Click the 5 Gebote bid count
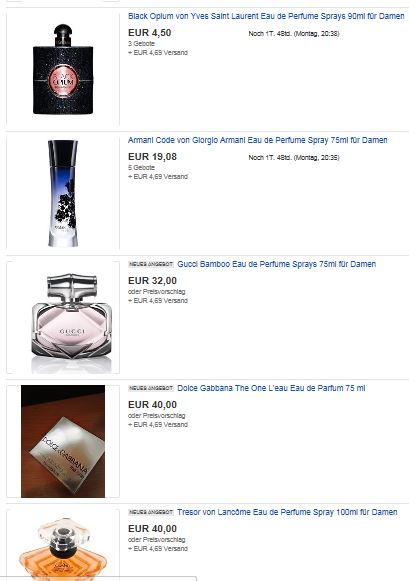Viewport: 409px width, 581px height. pos(142,168)
